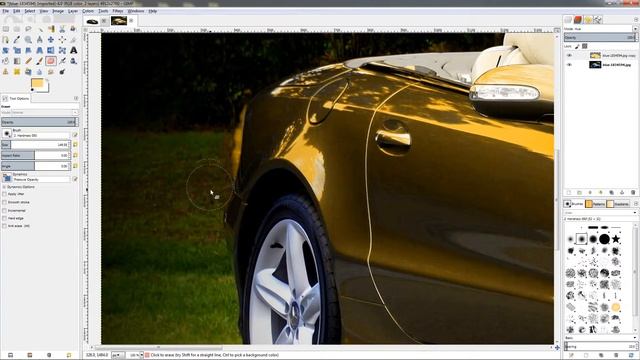Toggle lock pixels brush icon in Layers
This screenshot has height=360, width=640.
pos(577,46)
